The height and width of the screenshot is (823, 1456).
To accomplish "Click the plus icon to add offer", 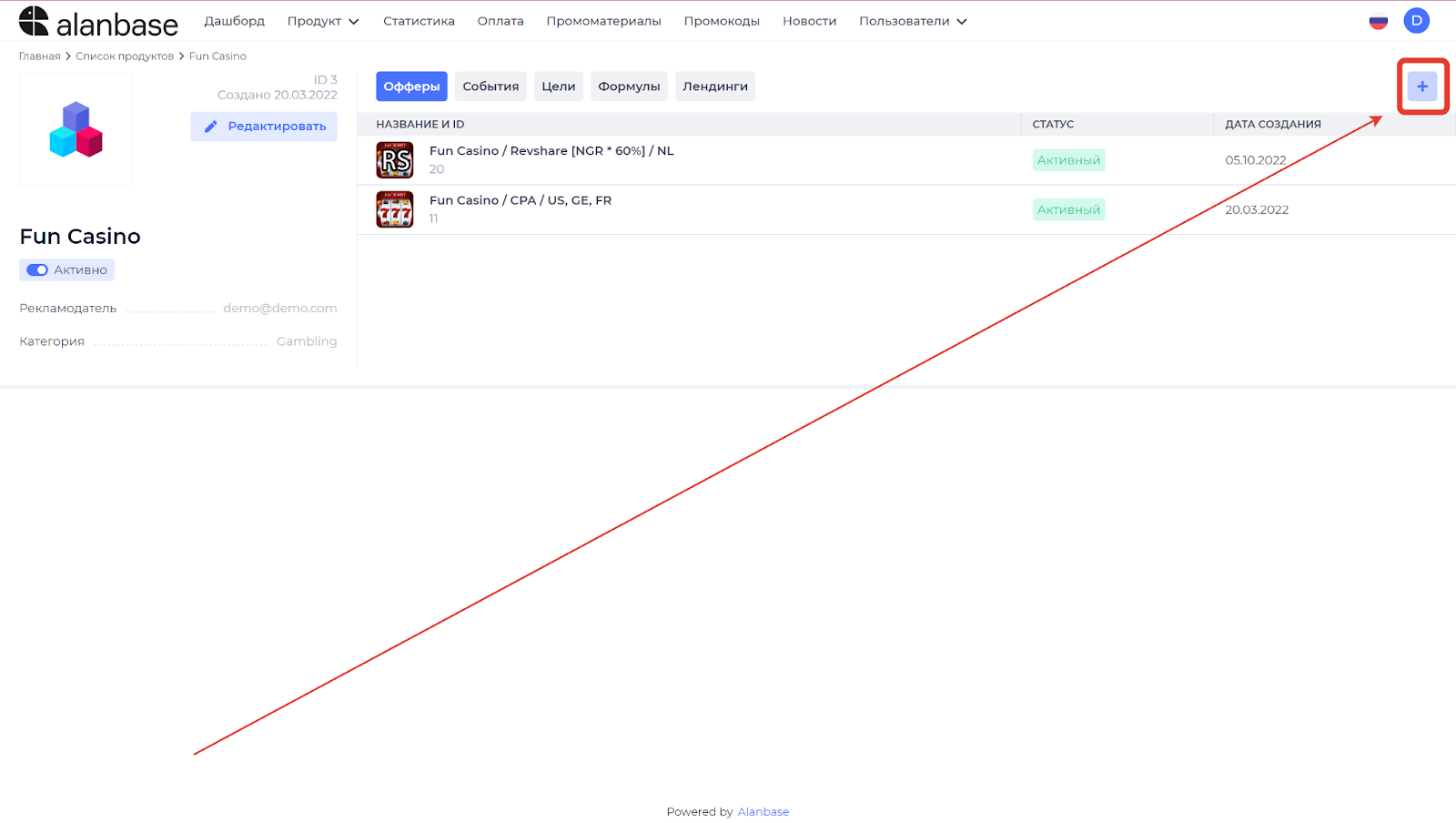I will [x=1421, y=86].
